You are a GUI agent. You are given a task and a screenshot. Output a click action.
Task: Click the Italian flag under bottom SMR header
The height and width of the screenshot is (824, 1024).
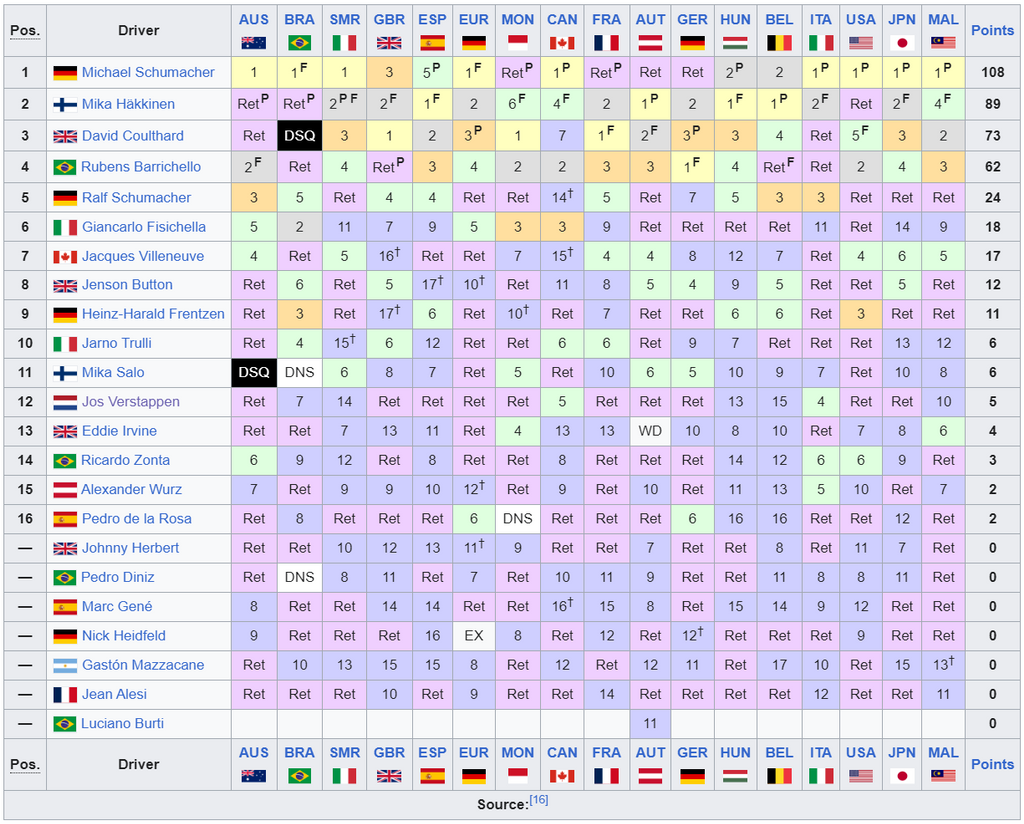coord(344,776)
